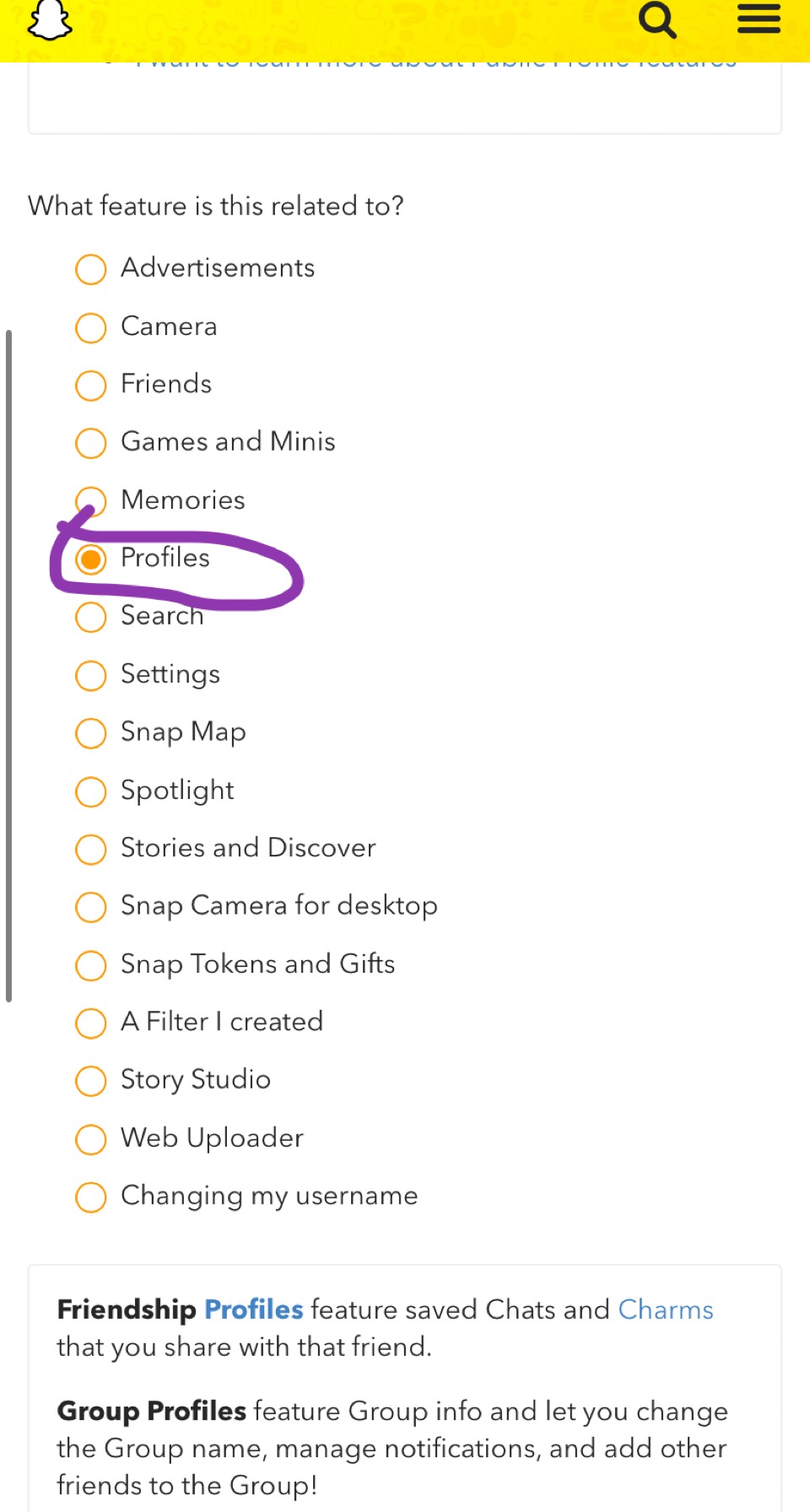
Task: Click the vertical scrollbar on left edge
Action: pos(8,666)
